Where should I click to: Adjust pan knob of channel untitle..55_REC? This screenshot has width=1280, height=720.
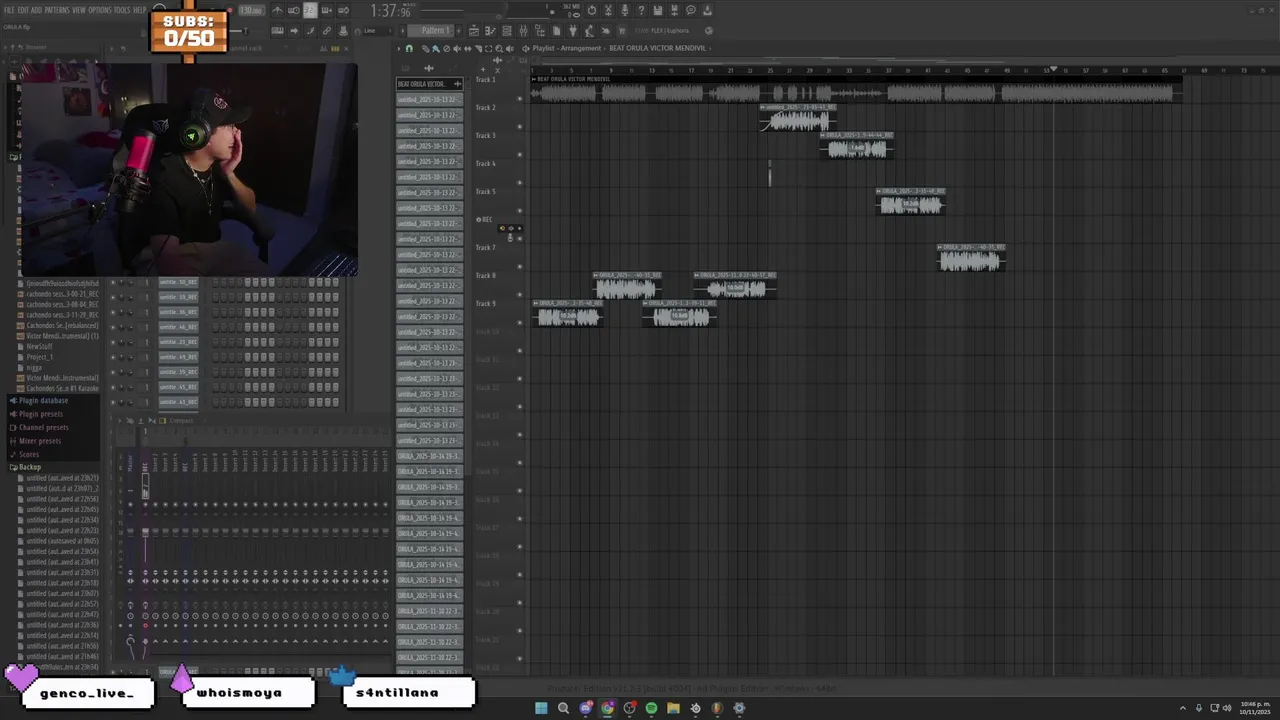(x=121, y=372)
